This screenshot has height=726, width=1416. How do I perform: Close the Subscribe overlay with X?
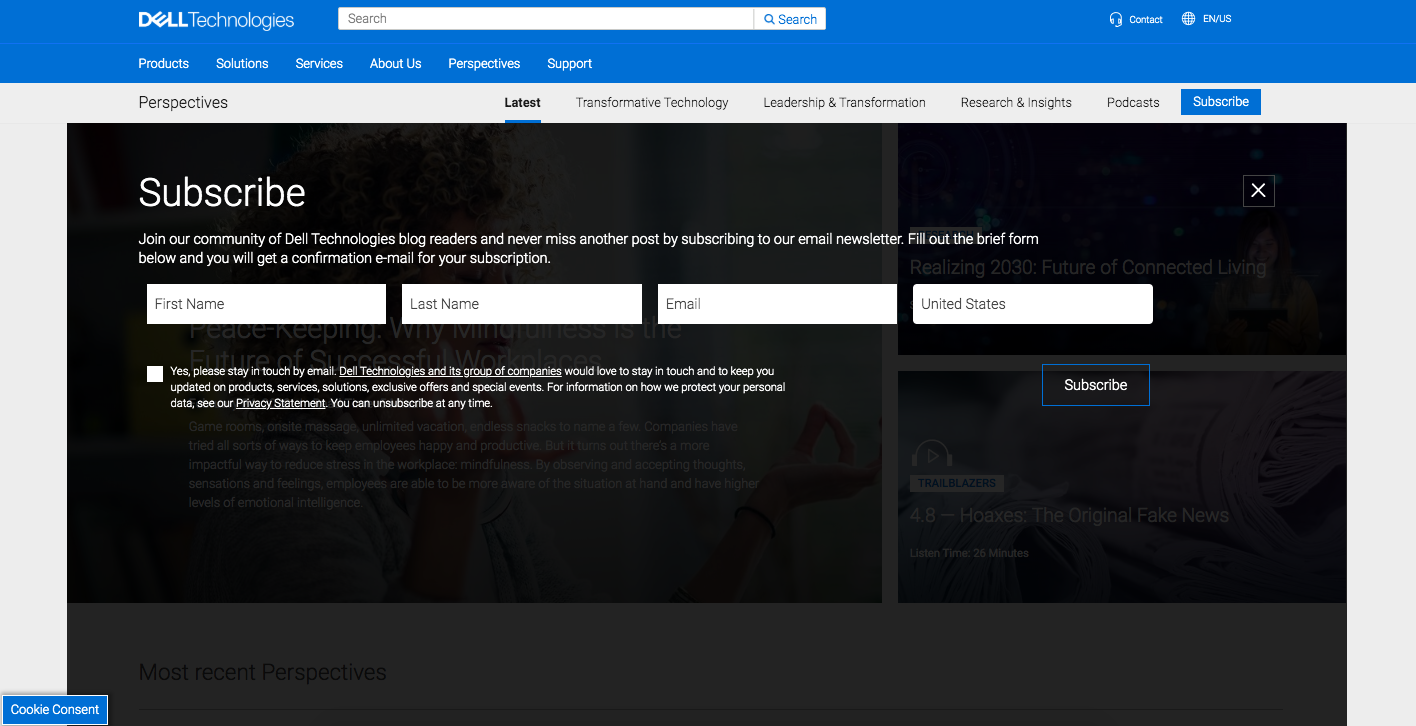click(1258, 190)
